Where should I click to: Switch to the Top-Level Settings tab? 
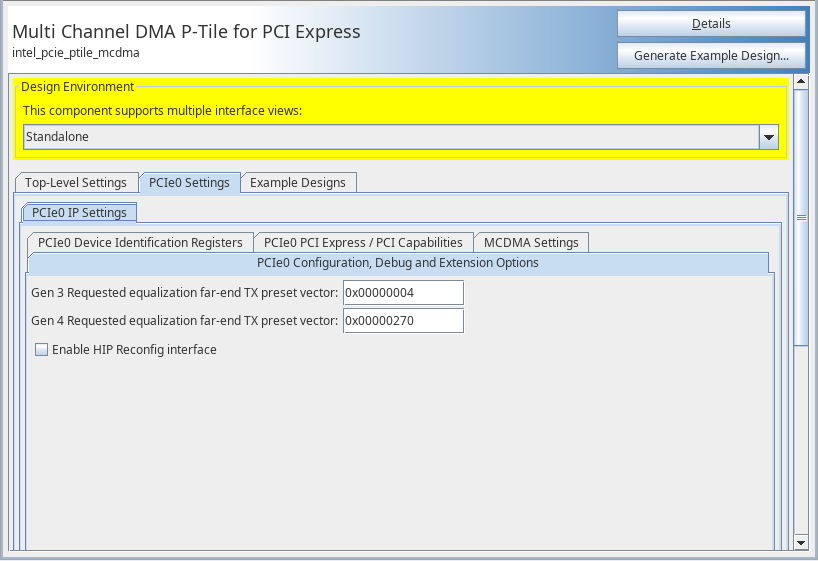pos(76,183)
